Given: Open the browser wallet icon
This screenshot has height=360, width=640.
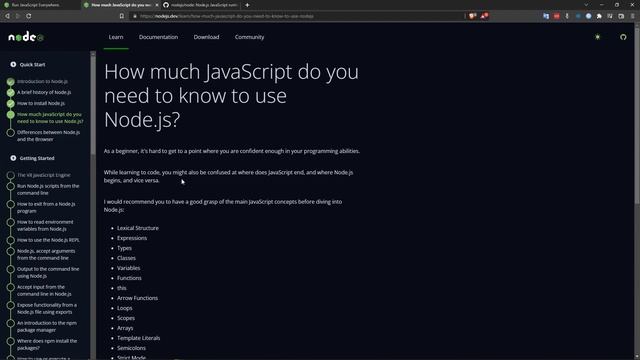Looking at the screenshot, I should (621, 16).
